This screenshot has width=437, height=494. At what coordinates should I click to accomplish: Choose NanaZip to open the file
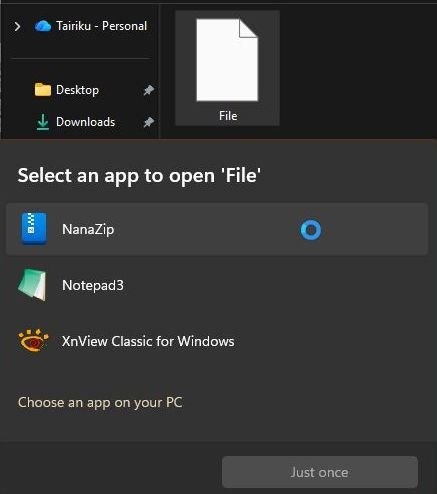pos(217,229)
